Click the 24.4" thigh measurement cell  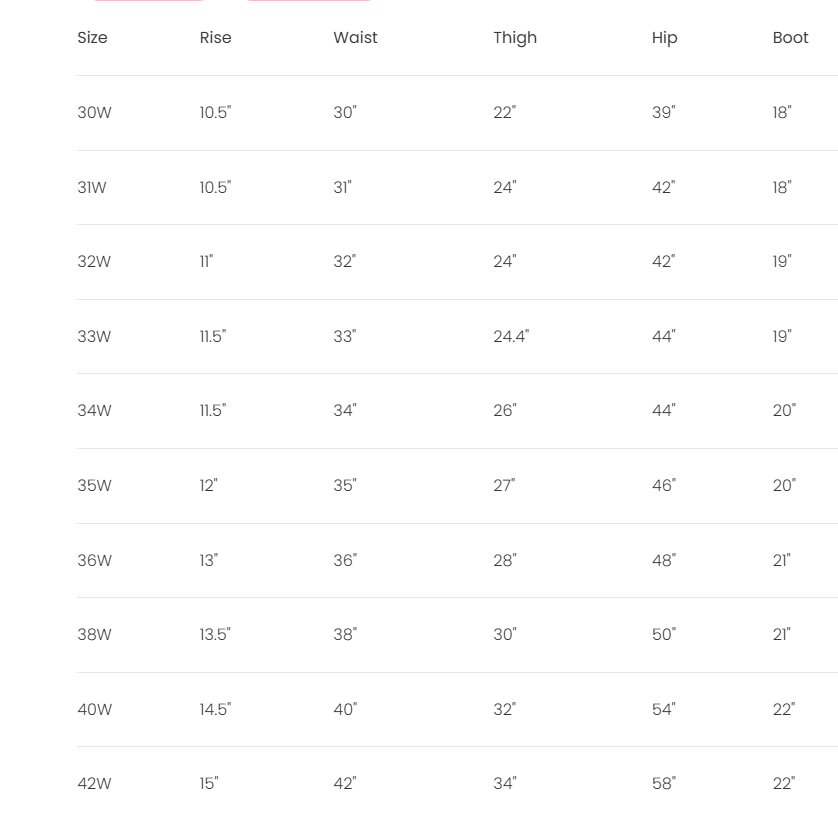[511, 337]
